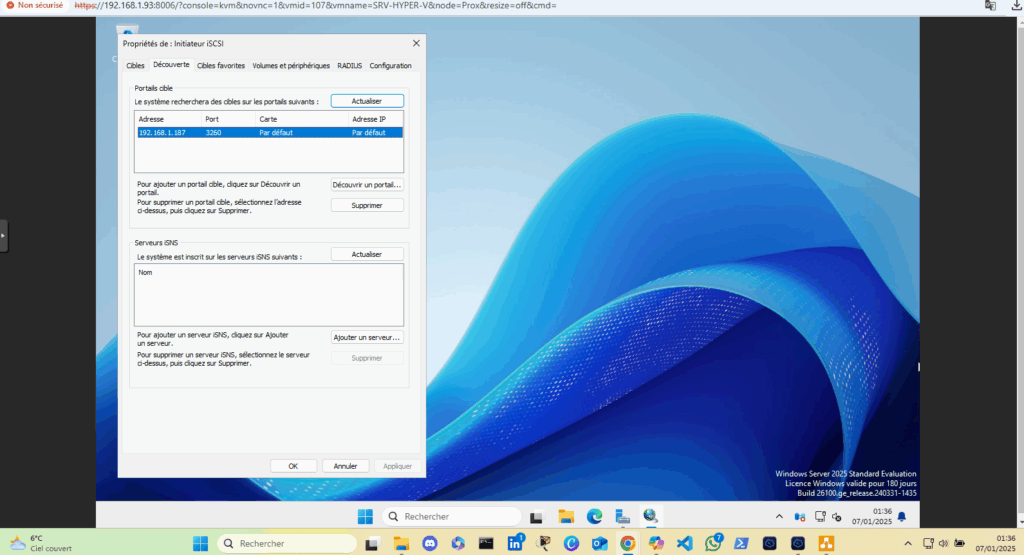Click the Découvrir un portail... button
Image resolution: width=1024 pixels, height=555 pixels.
tap(367, 185)
